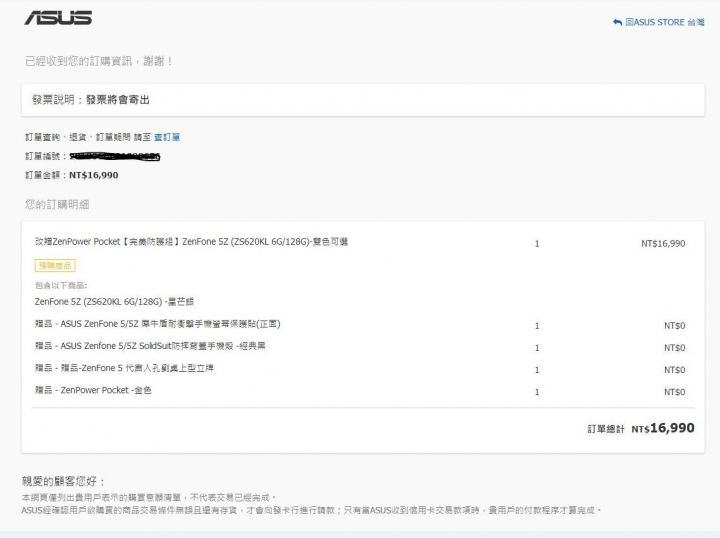Click quantity 1 on the bundle row
The width and height of the screenshot is (720, 538).
click(537, 244)
